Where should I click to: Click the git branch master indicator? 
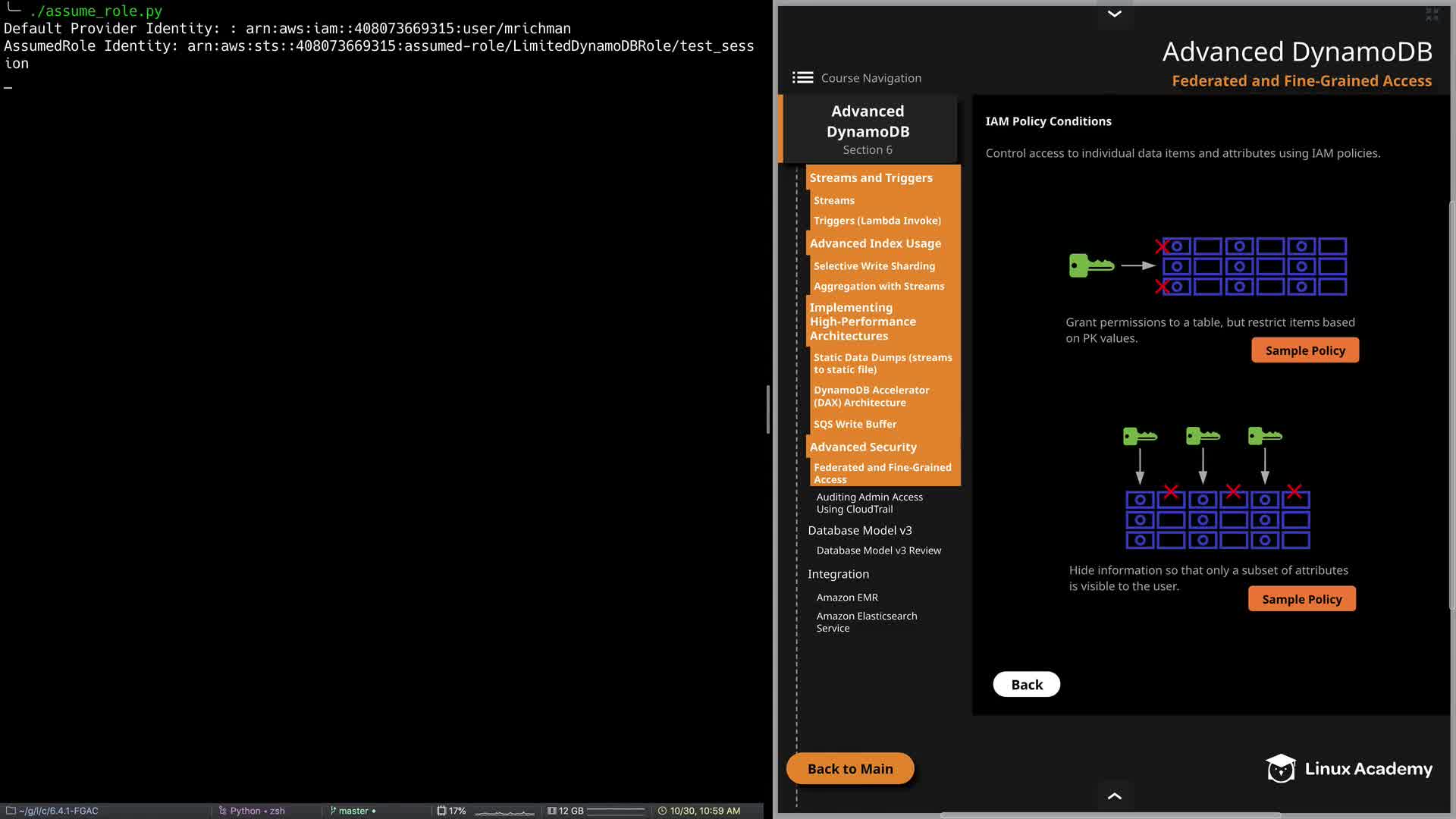(353, 811)
